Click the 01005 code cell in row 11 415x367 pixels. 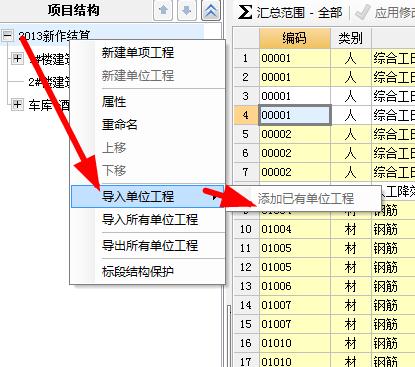(295, 248)
